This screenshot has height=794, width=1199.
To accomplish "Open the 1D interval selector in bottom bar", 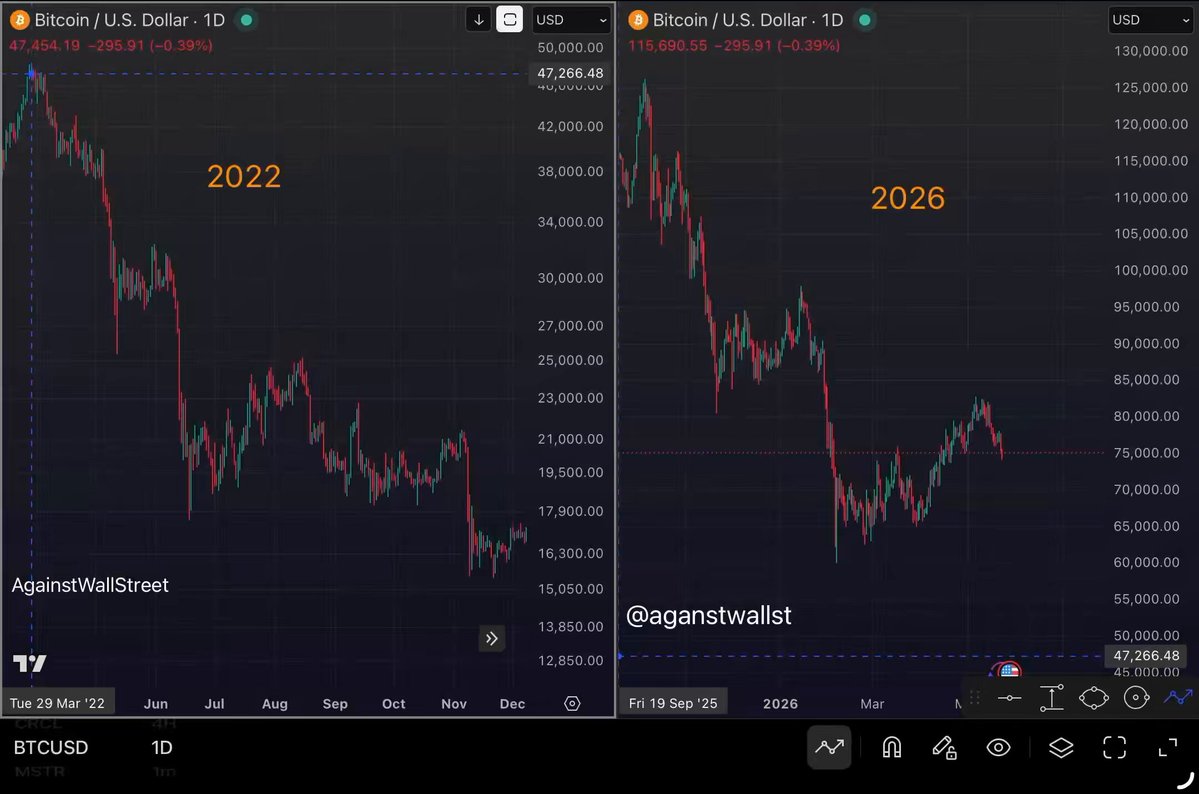I will [161, 747].
